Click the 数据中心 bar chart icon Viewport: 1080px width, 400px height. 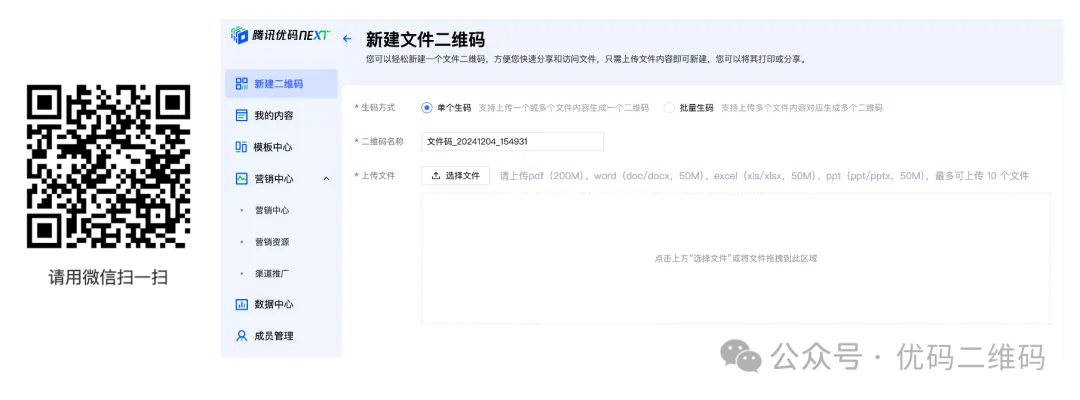[x=241, y=304]
